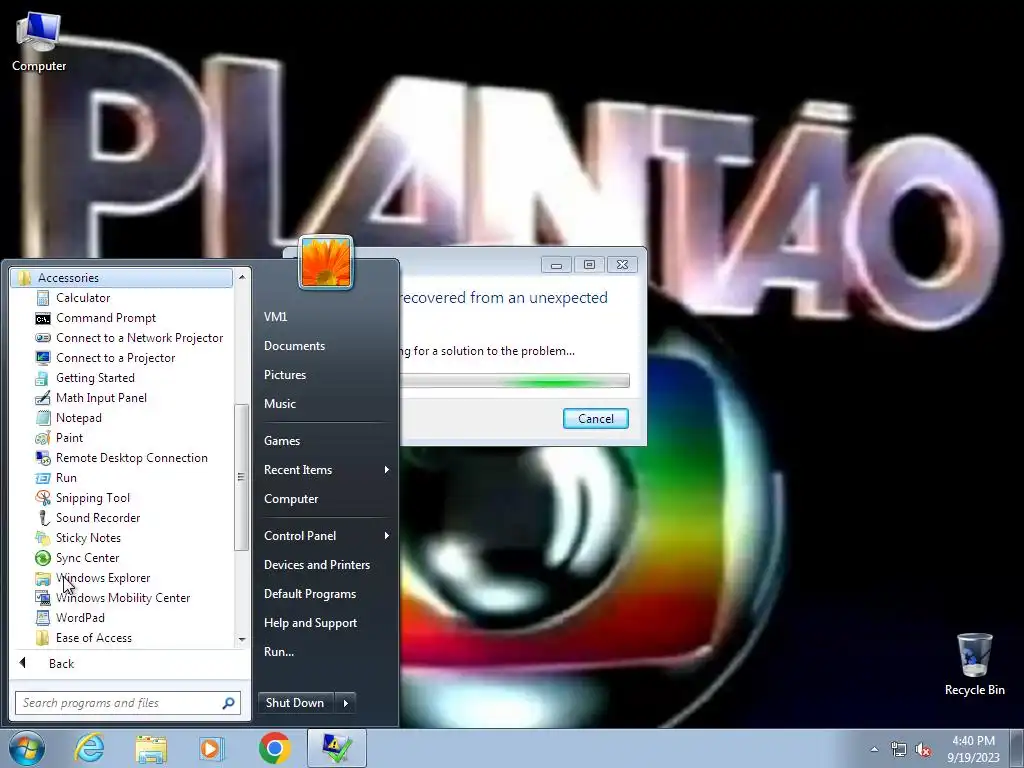Open the Shut Down options arrow

coord(345,703)
